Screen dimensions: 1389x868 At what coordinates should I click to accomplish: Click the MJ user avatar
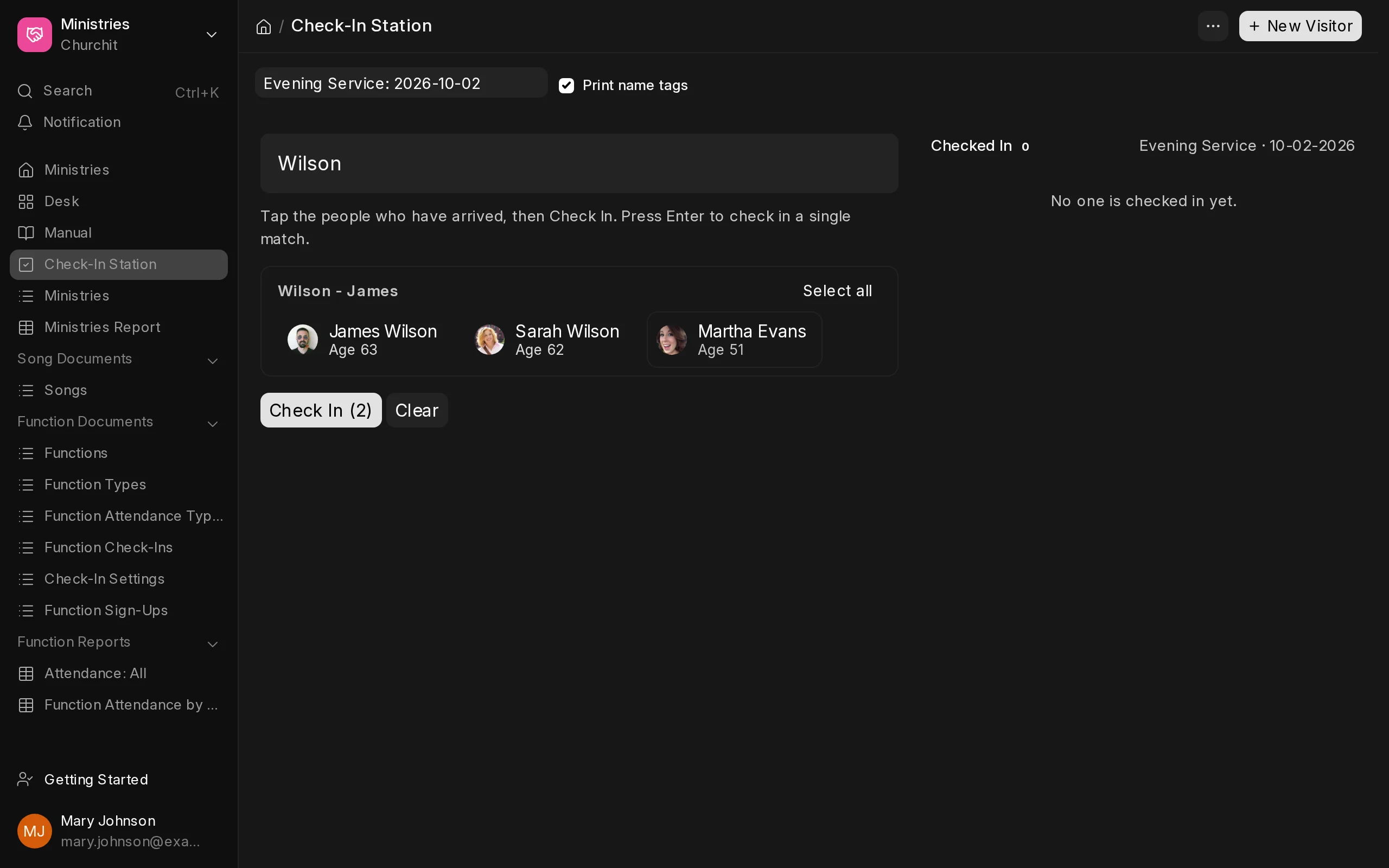(x=34, y=831)
